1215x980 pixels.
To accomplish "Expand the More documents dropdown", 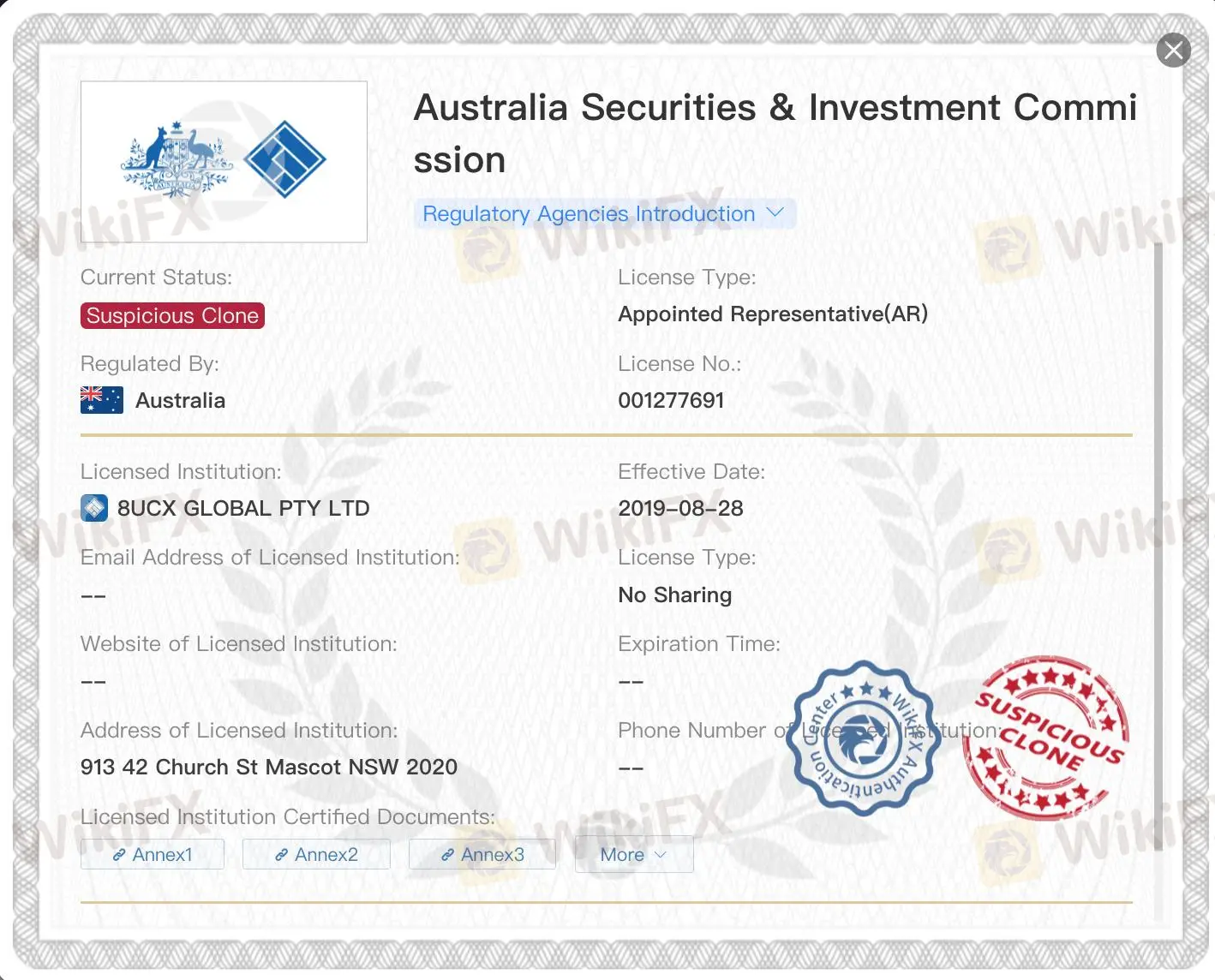I will click(x=634, y=854).
